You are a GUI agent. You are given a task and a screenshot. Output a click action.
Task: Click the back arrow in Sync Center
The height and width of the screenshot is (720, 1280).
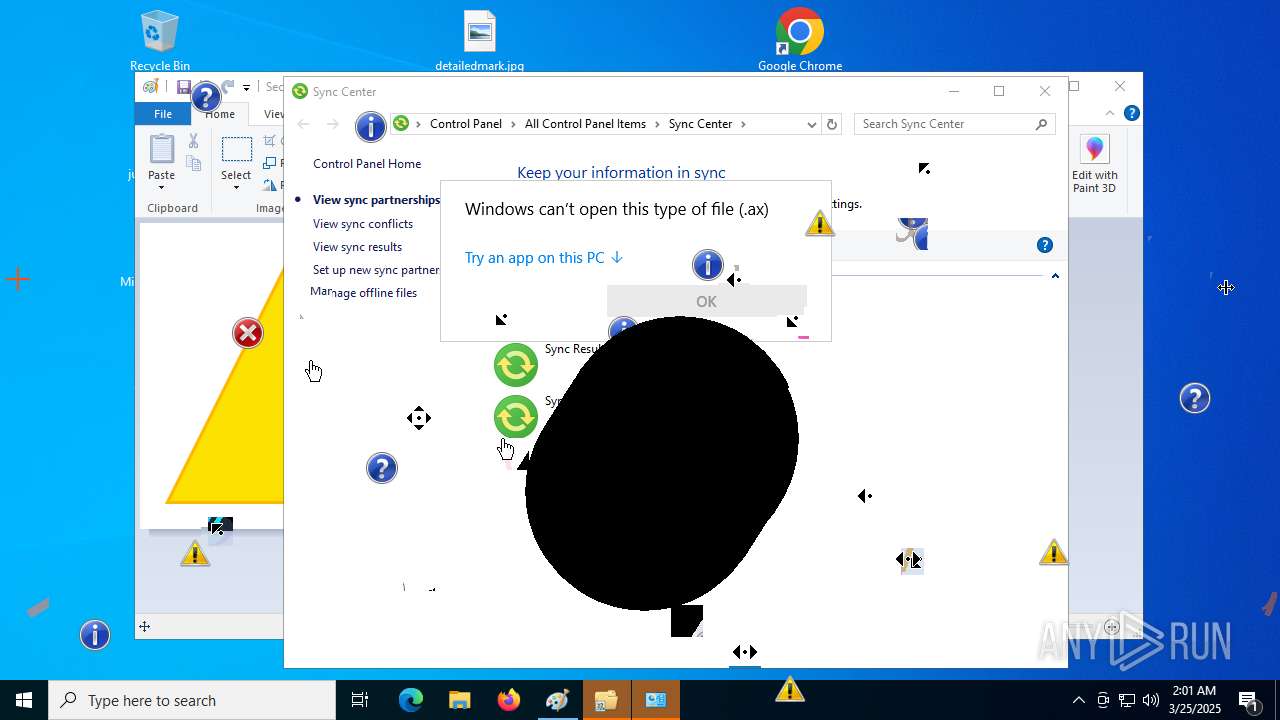304,124
